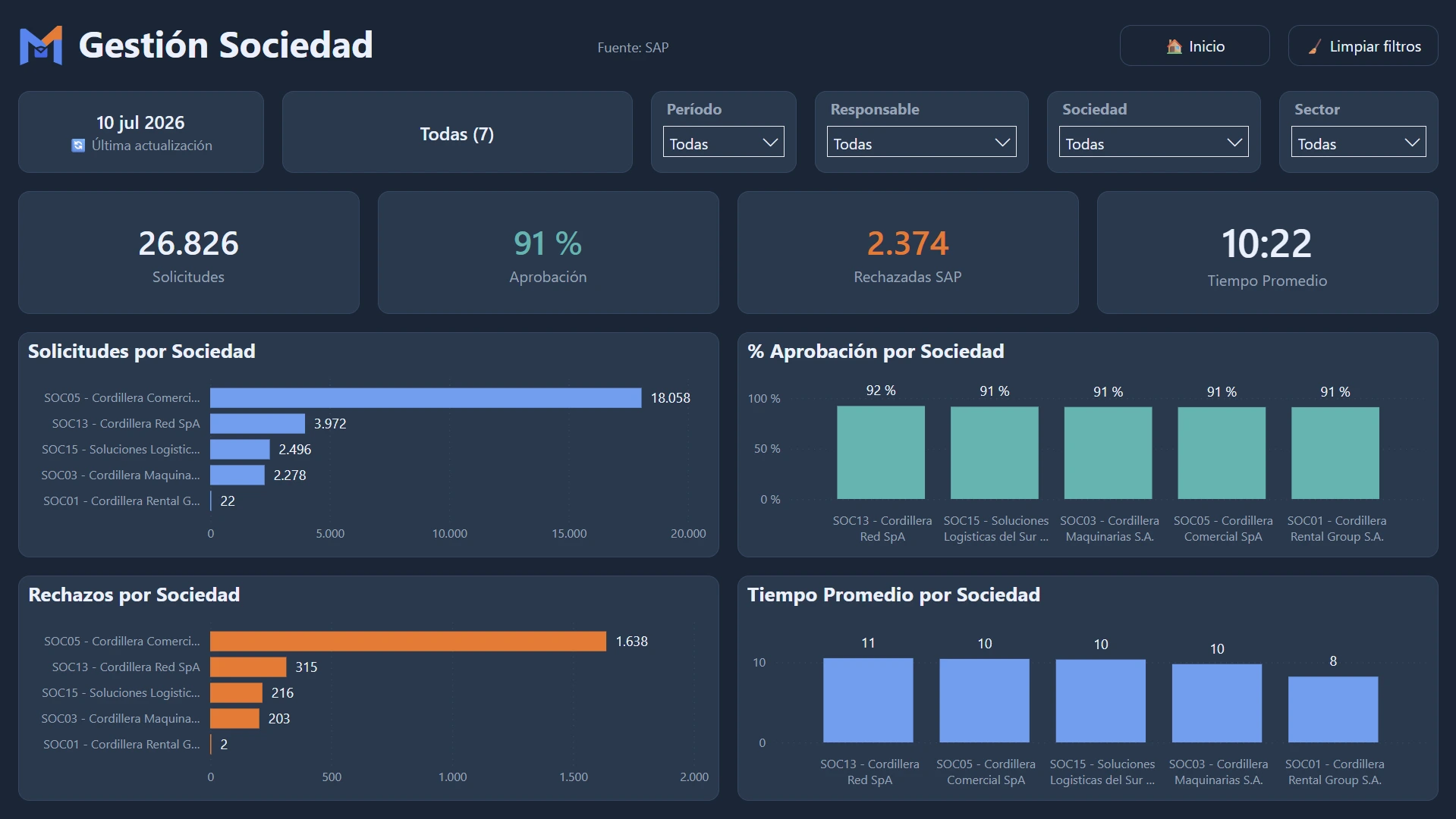Open the Sector dropdown
Screen dimensions: 1456x819
coord(1358,143)
